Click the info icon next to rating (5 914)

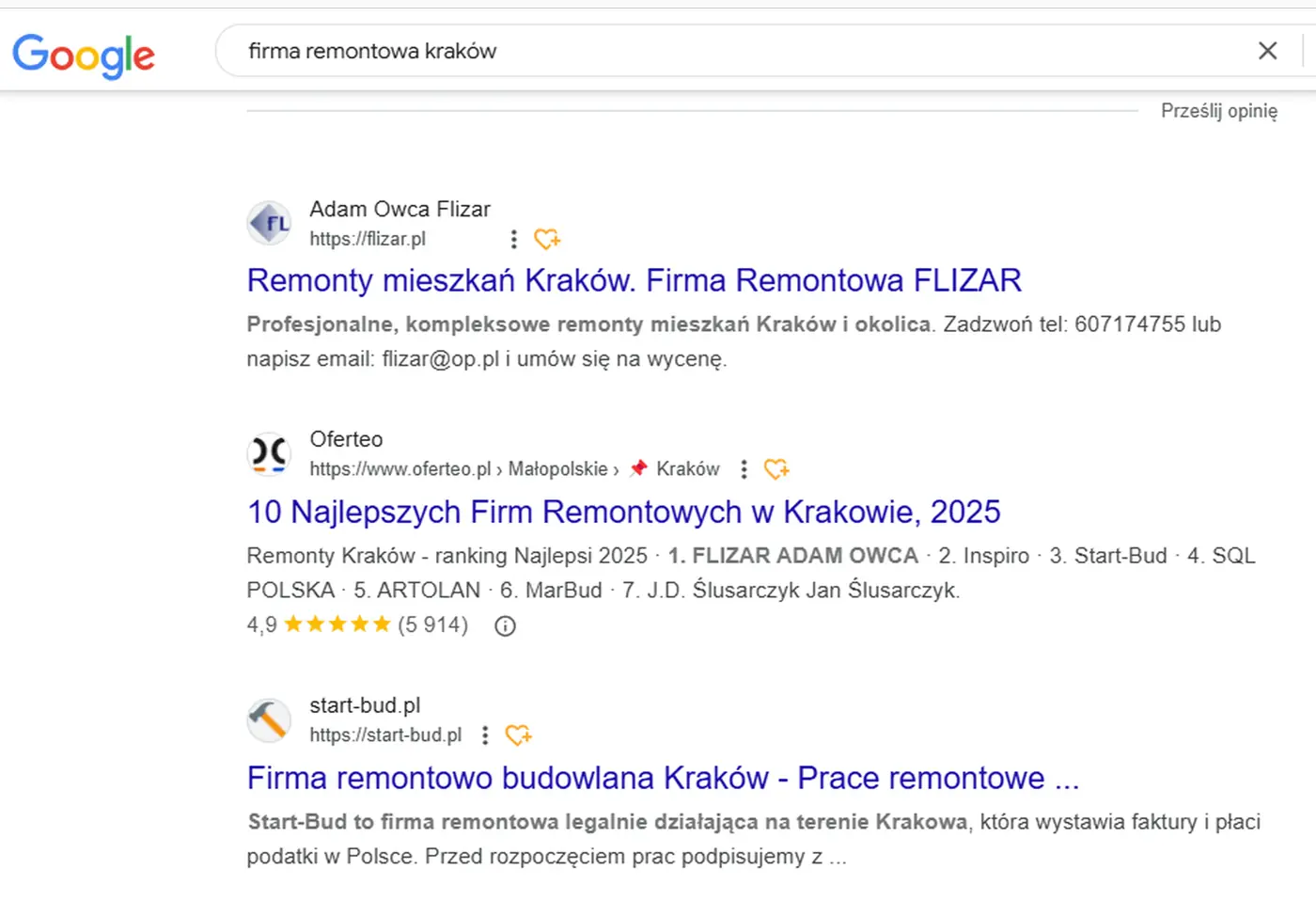505,625
